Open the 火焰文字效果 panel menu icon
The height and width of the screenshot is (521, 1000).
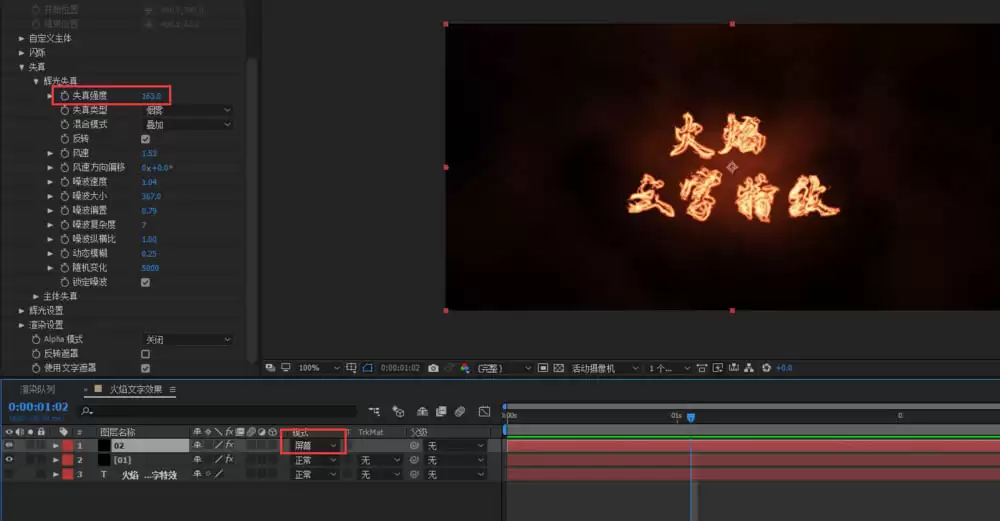(173, 389)
